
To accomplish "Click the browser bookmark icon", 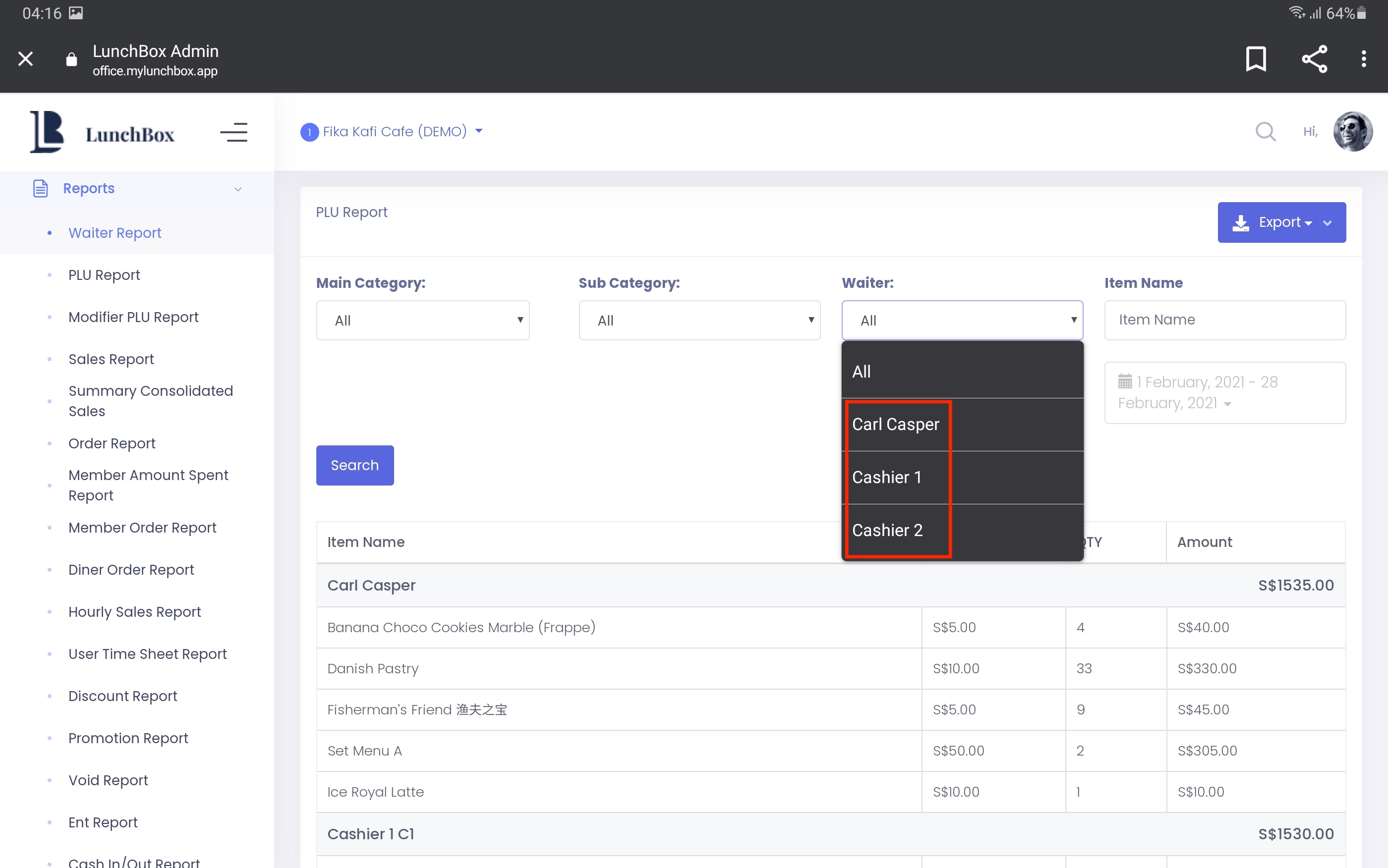I will [x=1255, y=58].
